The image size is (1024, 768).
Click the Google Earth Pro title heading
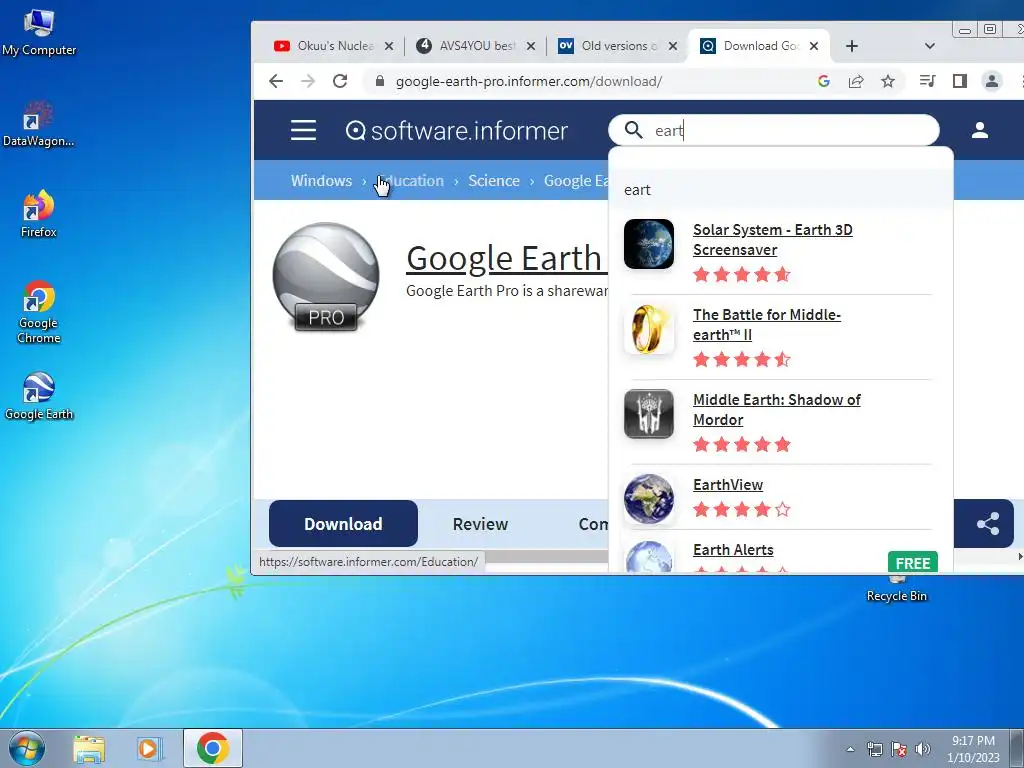(506, 258)
